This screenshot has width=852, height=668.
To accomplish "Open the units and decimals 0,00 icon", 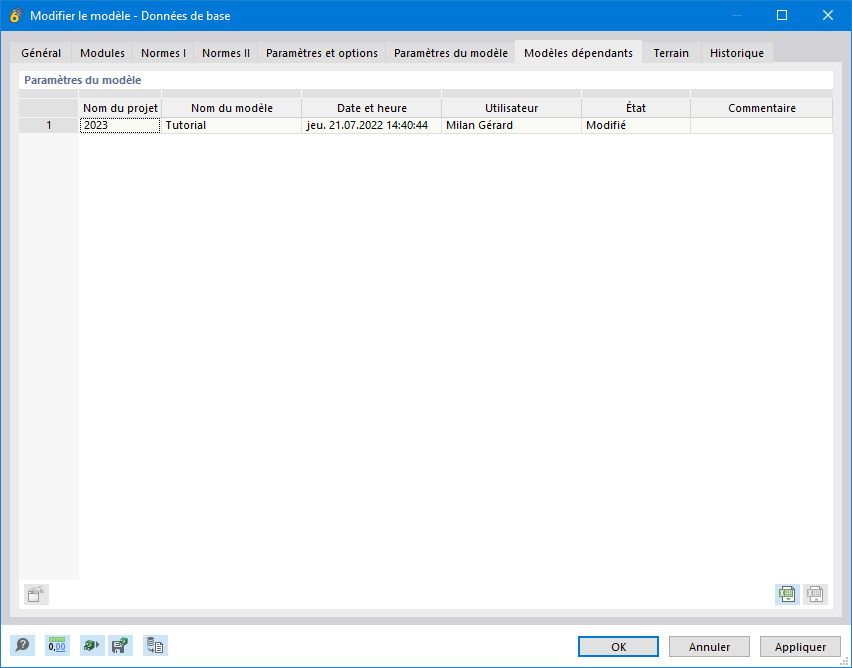I will [57, 645].
